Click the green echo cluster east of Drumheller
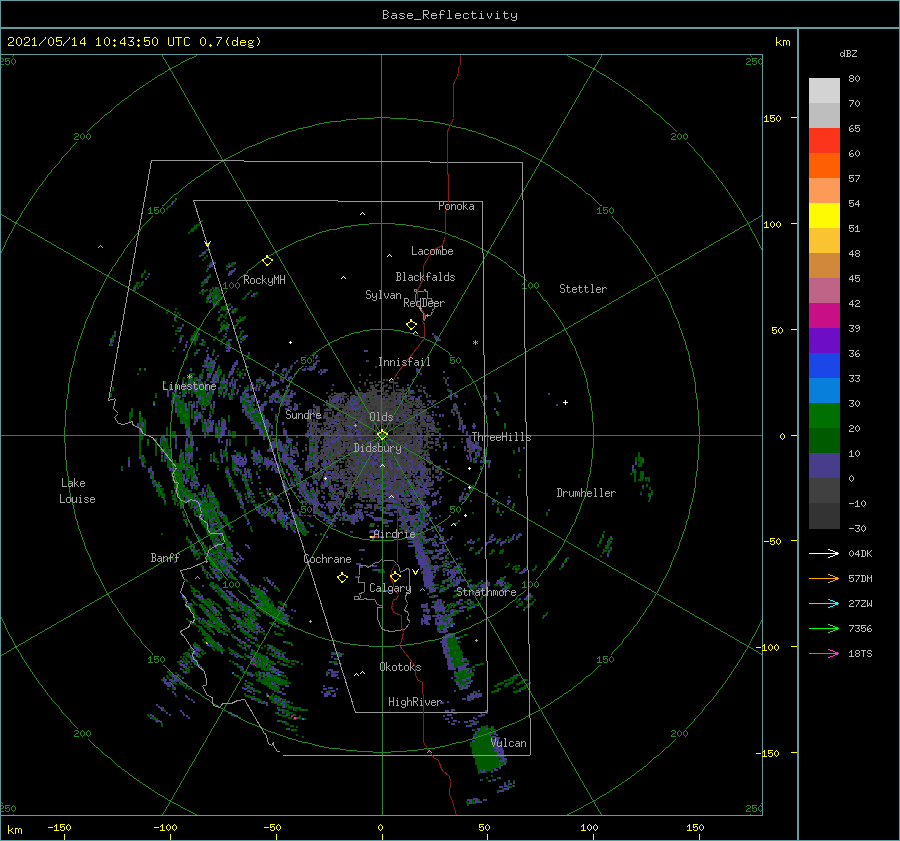 (642, 475)
